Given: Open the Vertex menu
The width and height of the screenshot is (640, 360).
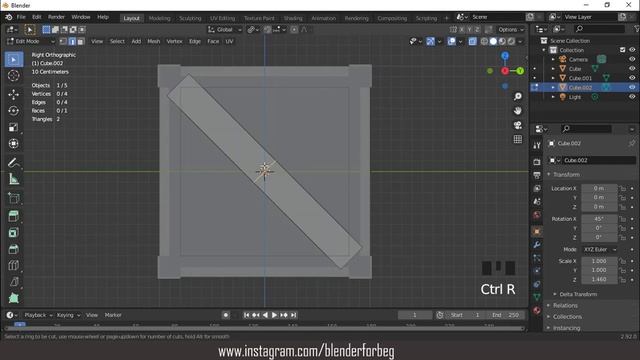Looking at the screenshot, I should tap(174, 41).
